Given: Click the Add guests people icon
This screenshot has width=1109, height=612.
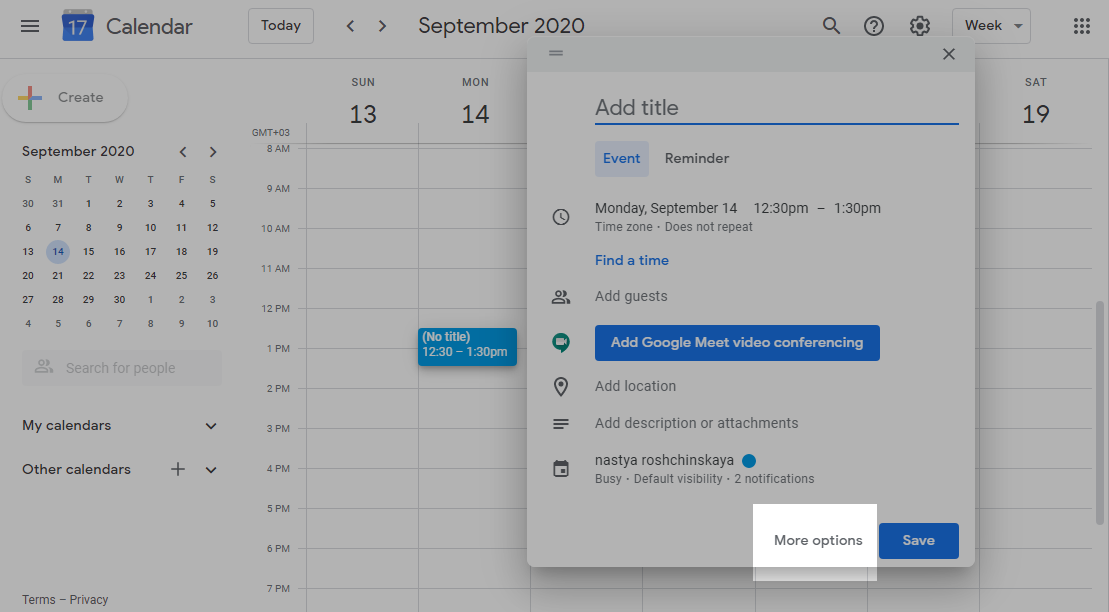Looking at the screenshot, I should [x=561, y=296].
